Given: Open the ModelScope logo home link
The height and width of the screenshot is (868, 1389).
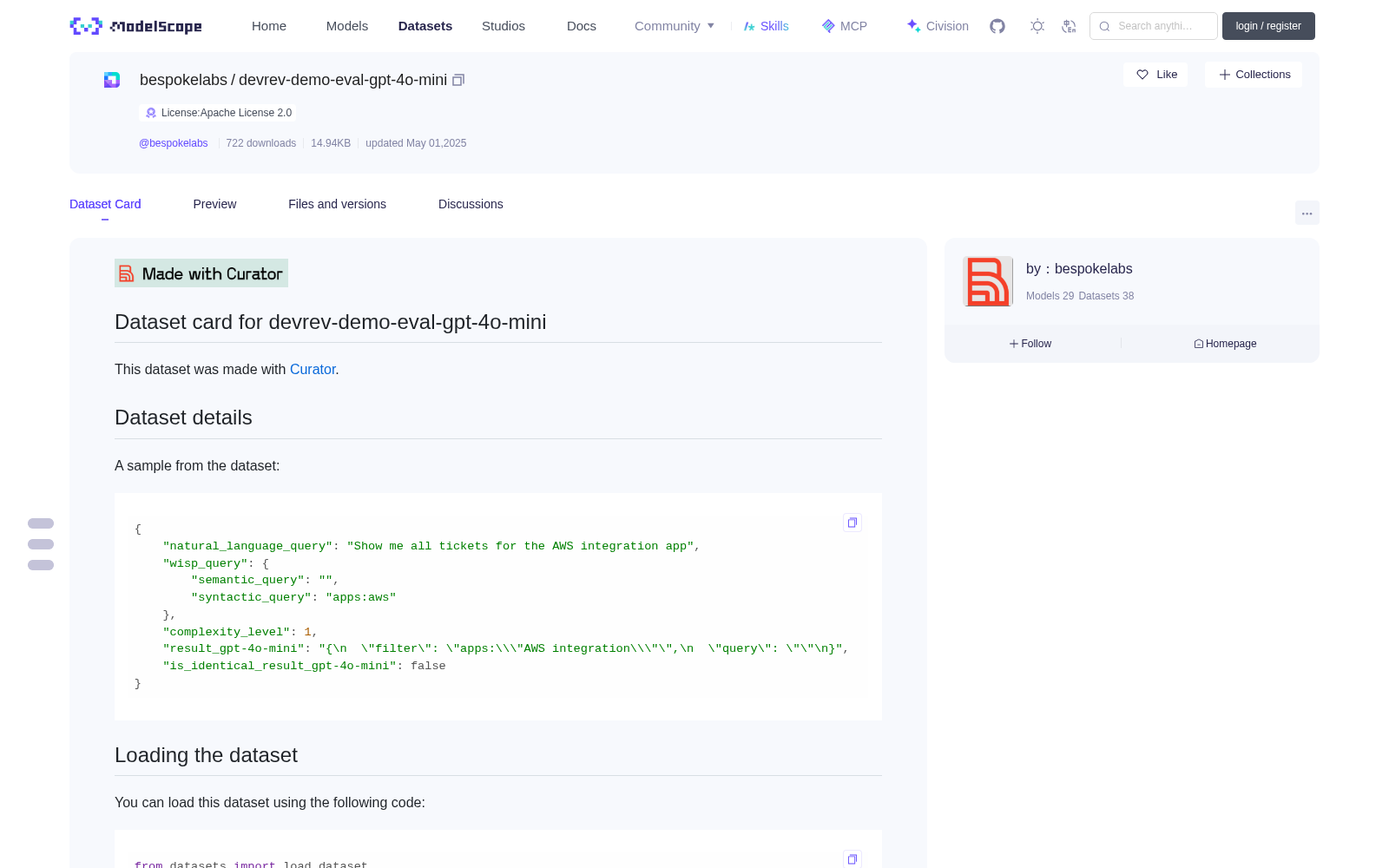Looking at the screenshot, I should [135, 26].
